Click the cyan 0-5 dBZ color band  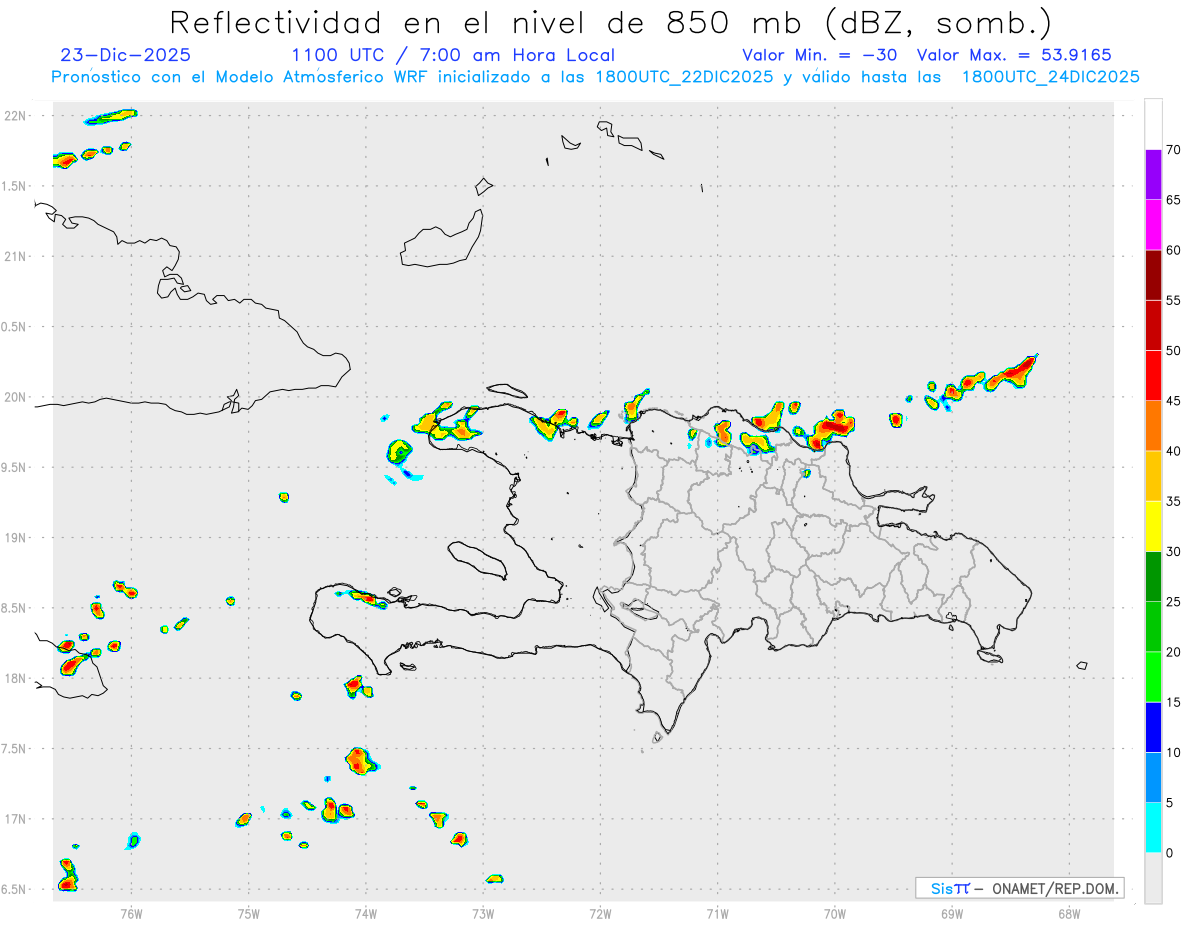tap(1153, 828)
